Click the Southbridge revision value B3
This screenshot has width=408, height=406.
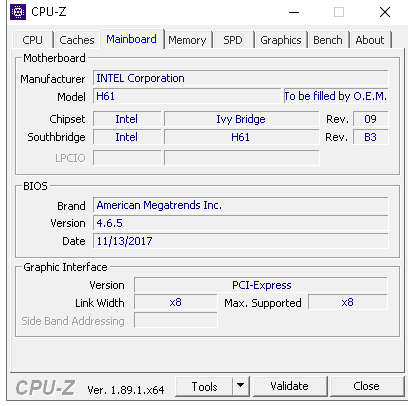click(x=371, y=137)
